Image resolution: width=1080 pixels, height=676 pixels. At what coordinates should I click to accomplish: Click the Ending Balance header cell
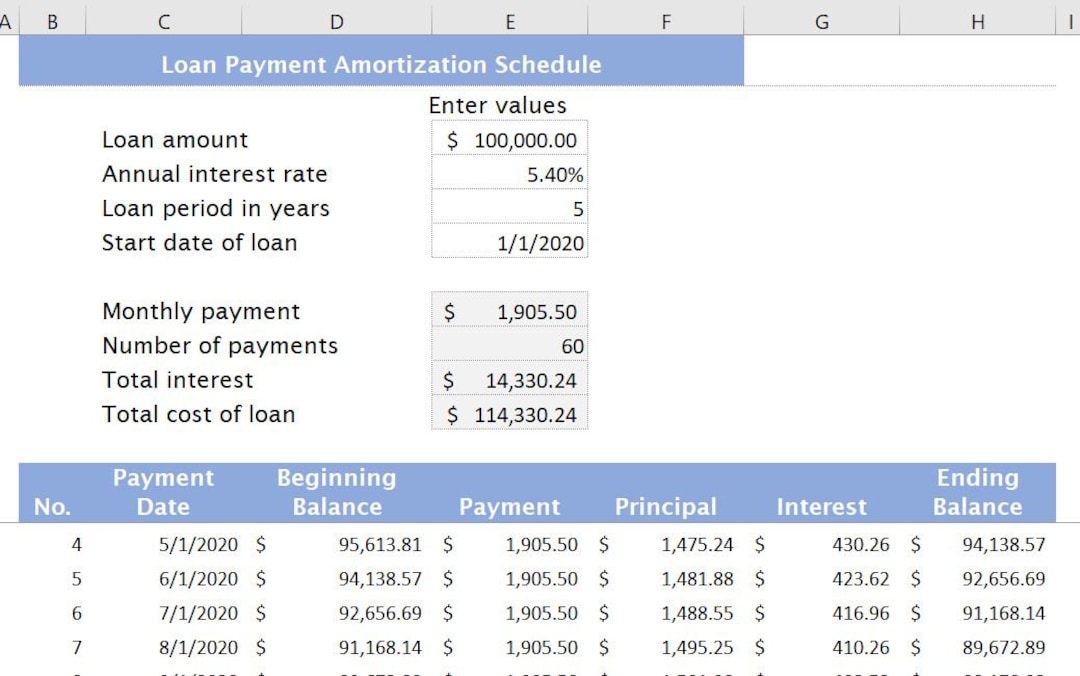[x=978, y=492]
